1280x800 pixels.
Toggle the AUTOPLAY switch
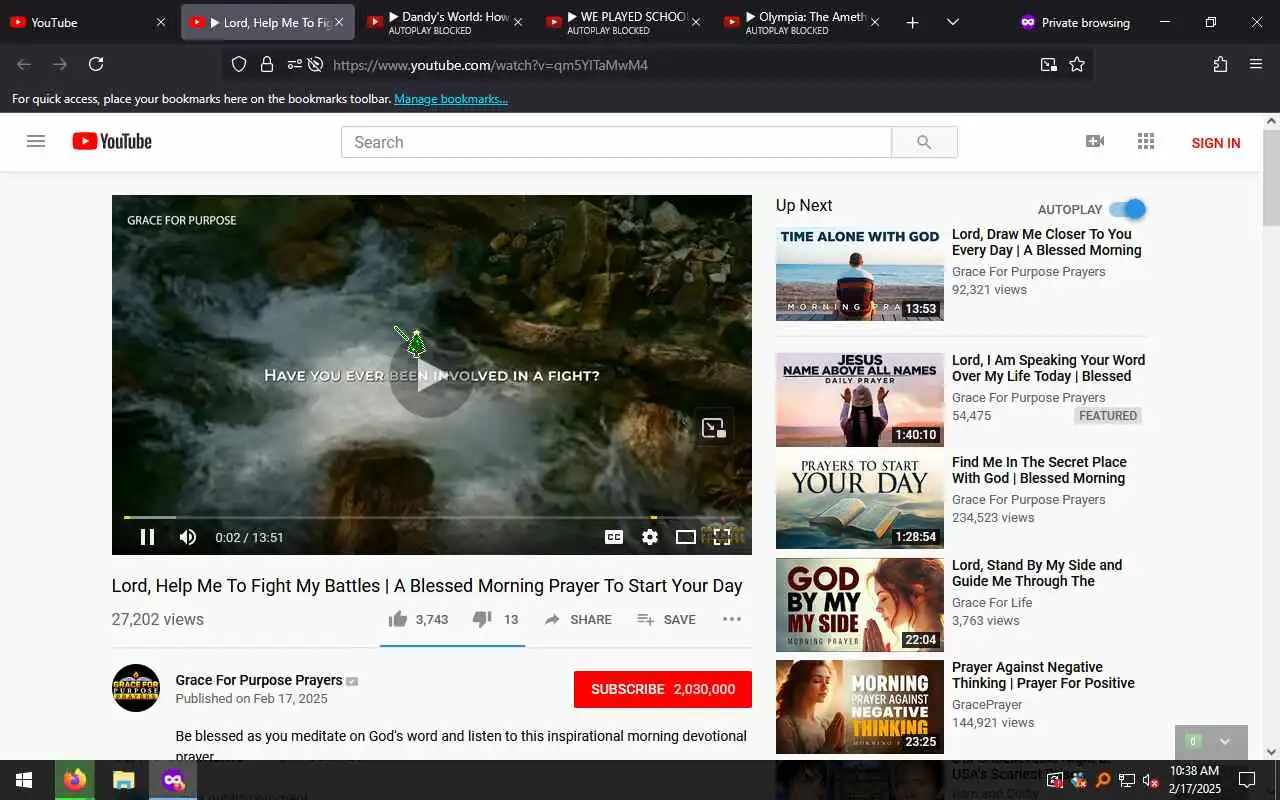(x=1127, y=209)
